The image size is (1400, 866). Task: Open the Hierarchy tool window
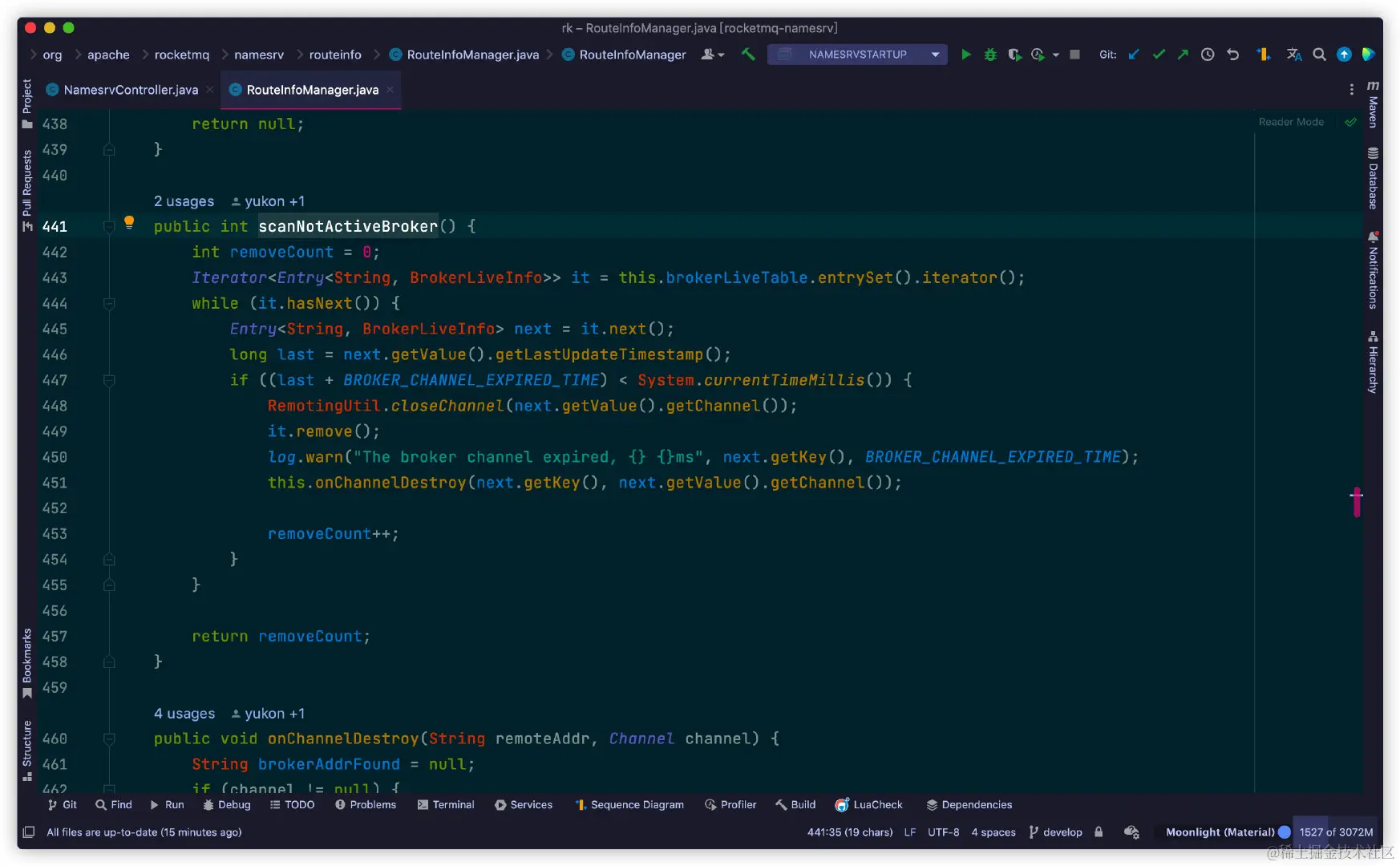1373,362
